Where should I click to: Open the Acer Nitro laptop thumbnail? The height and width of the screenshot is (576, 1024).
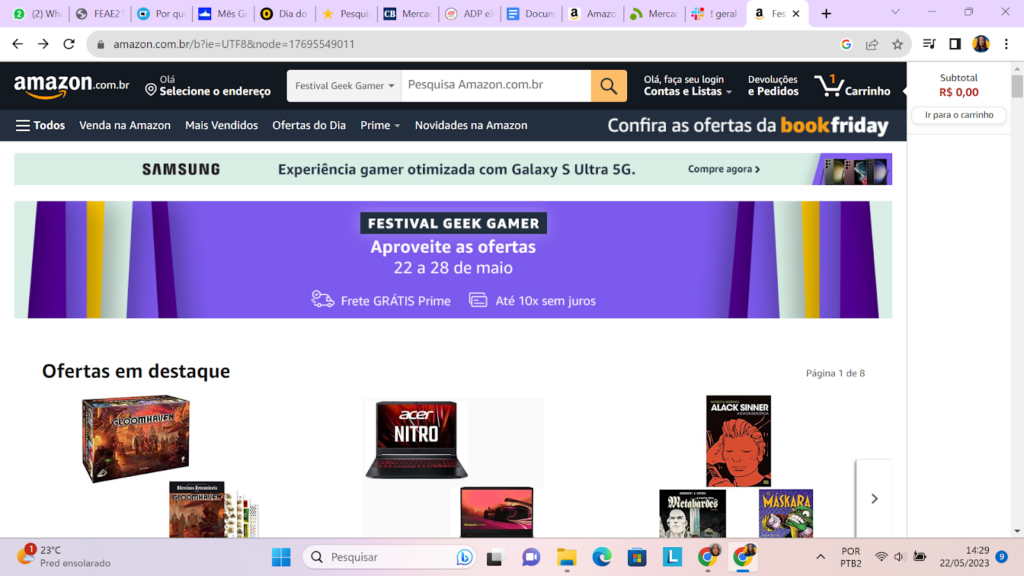click(x=417, y=440)
